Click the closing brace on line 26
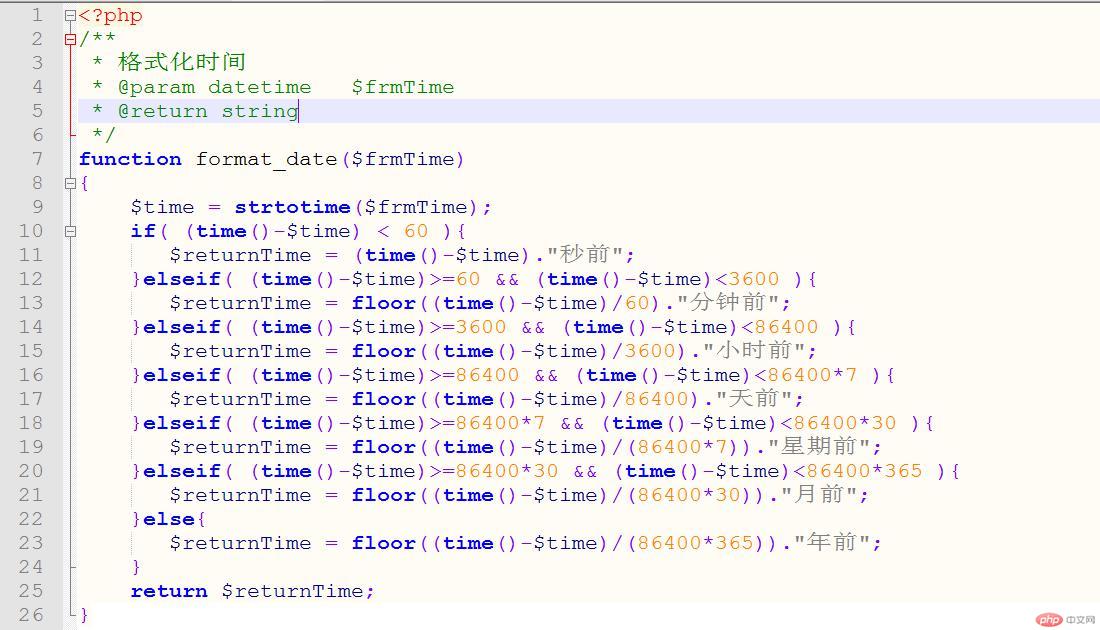 tap(84, 615)
